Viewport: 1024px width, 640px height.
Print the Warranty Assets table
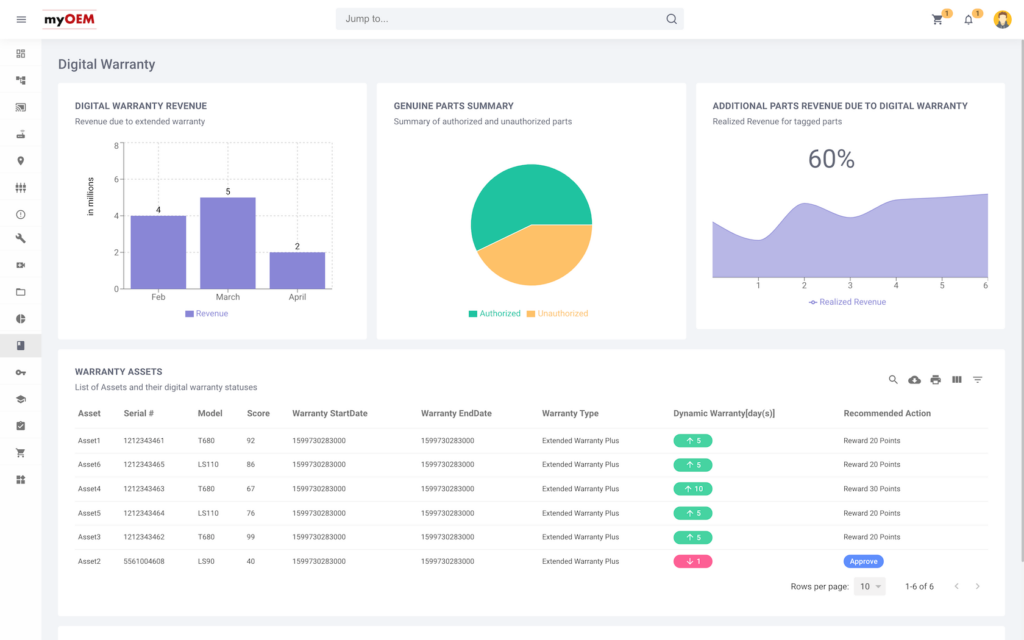coord(935,379)
